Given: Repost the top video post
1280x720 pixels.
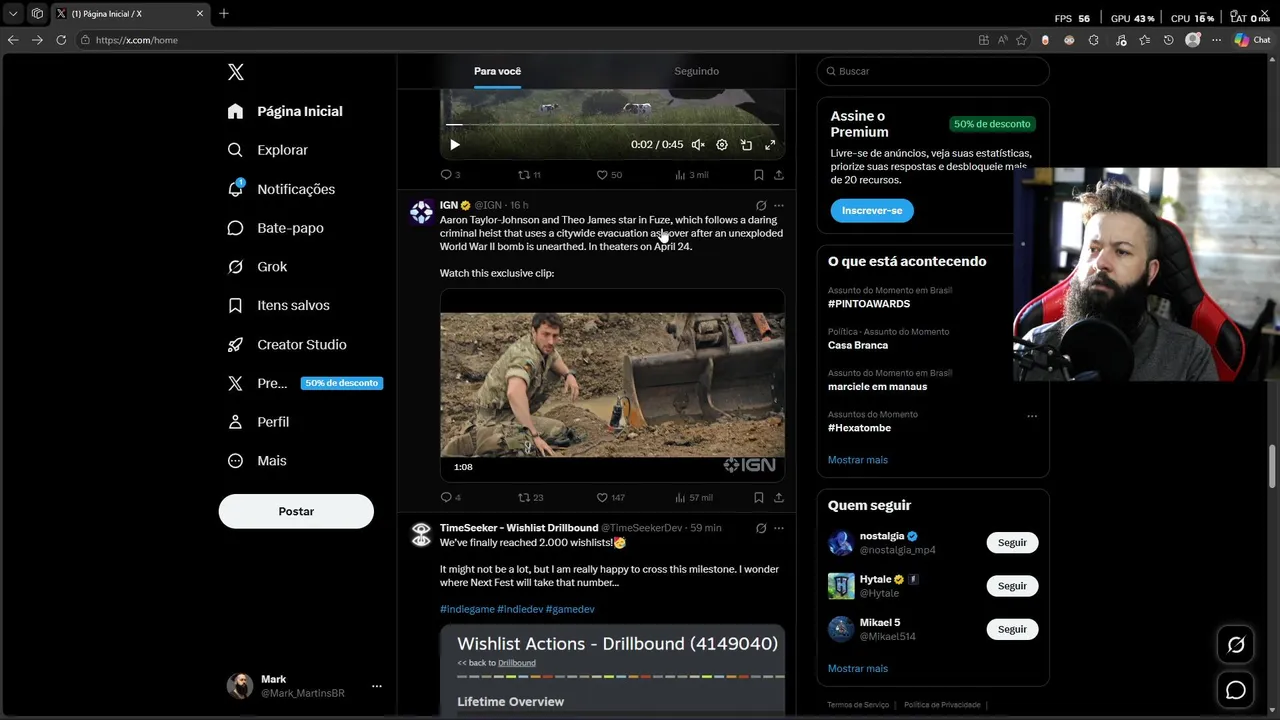Looking at the screenshot, I should point(529,175).
